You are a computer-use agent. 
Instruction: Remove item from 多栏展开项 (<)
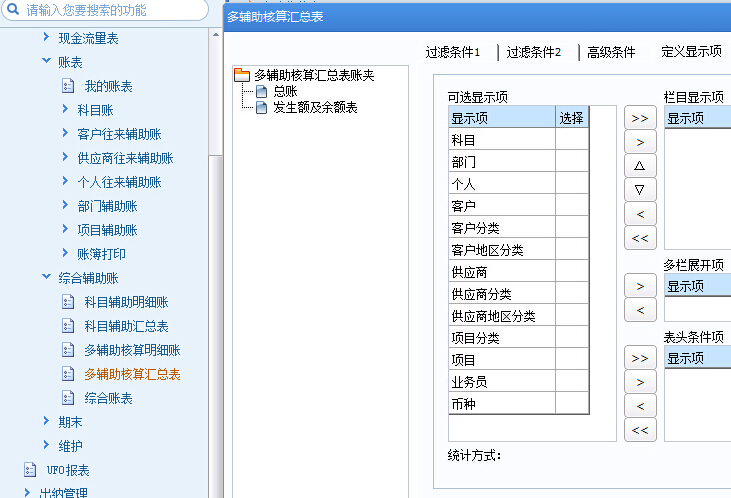pos(640,310)
